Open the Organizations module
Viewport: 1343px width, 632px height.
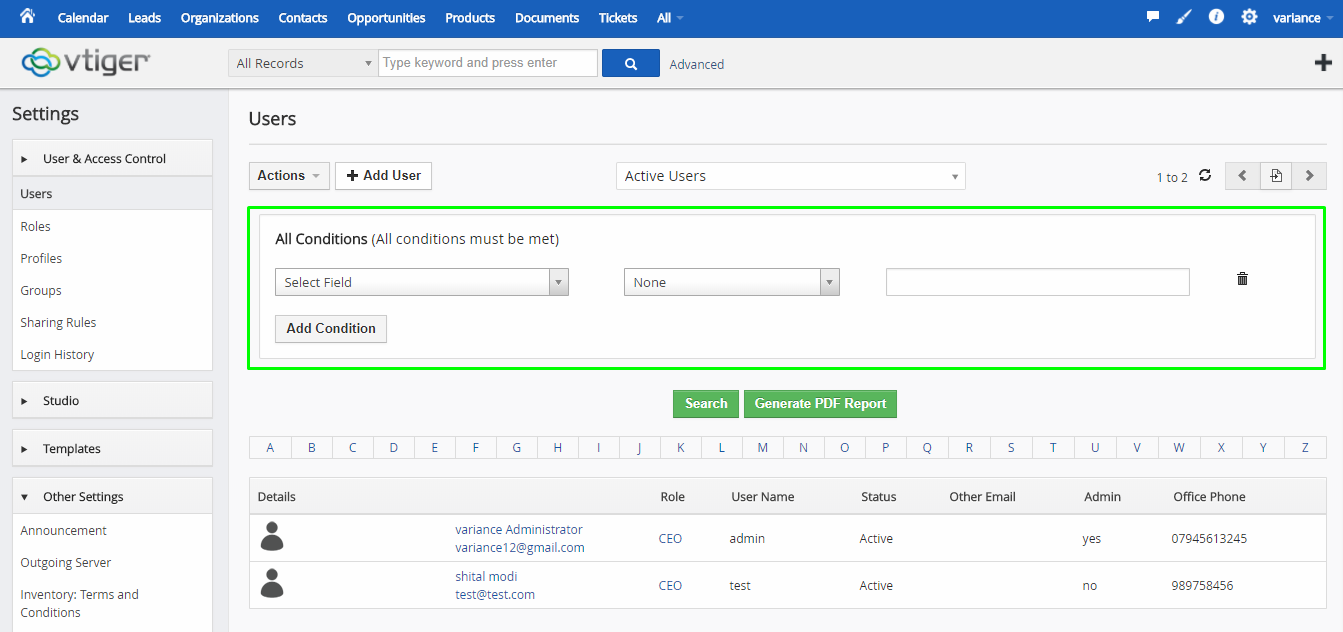tap(220, 18)
